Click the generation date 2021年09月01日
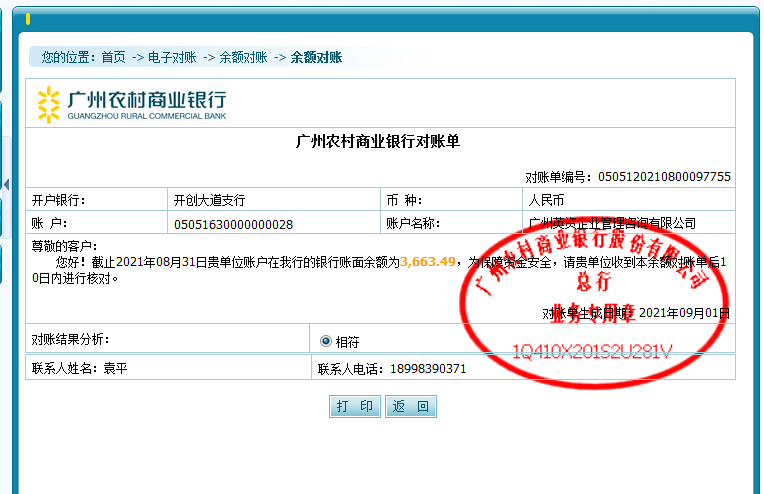 684,313
